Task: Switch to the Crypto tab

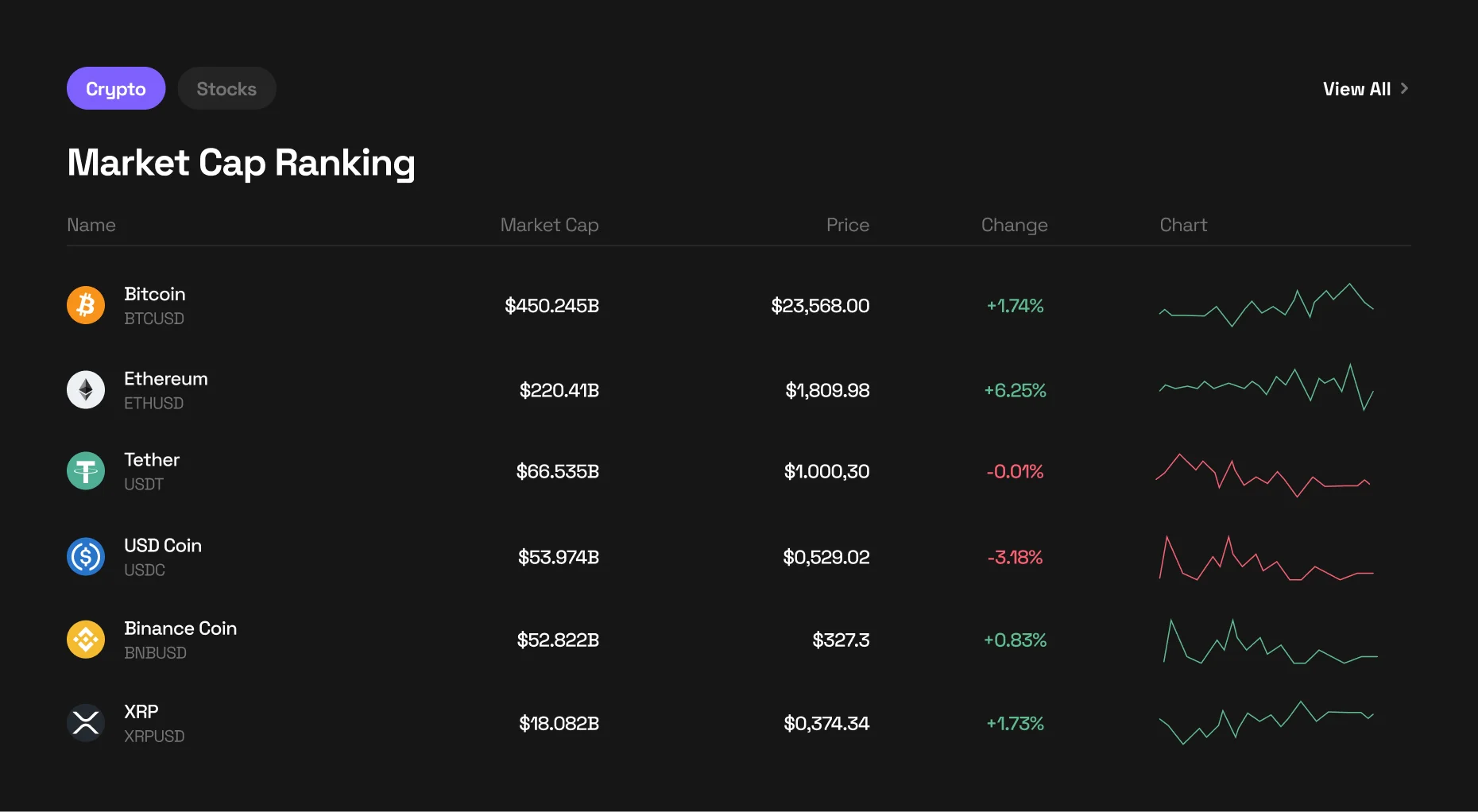Action: tap(116, 88)
